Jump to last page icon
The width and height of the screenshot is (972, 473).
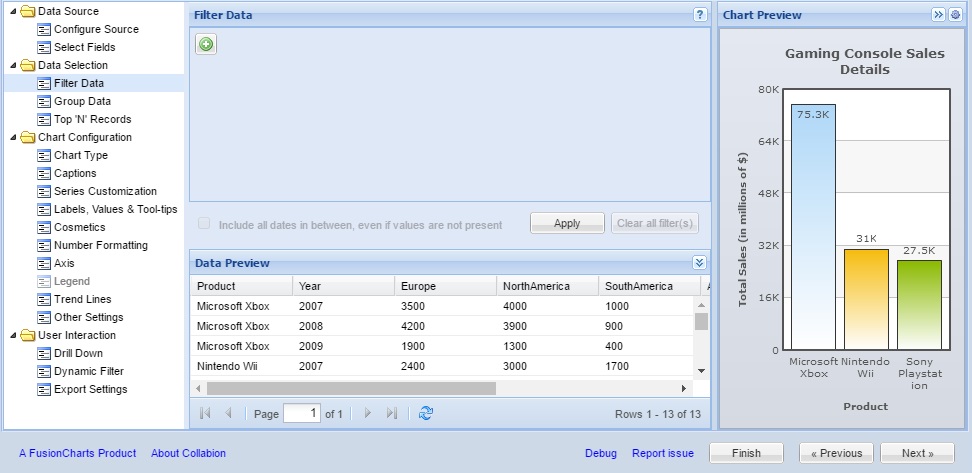[392, 413]
